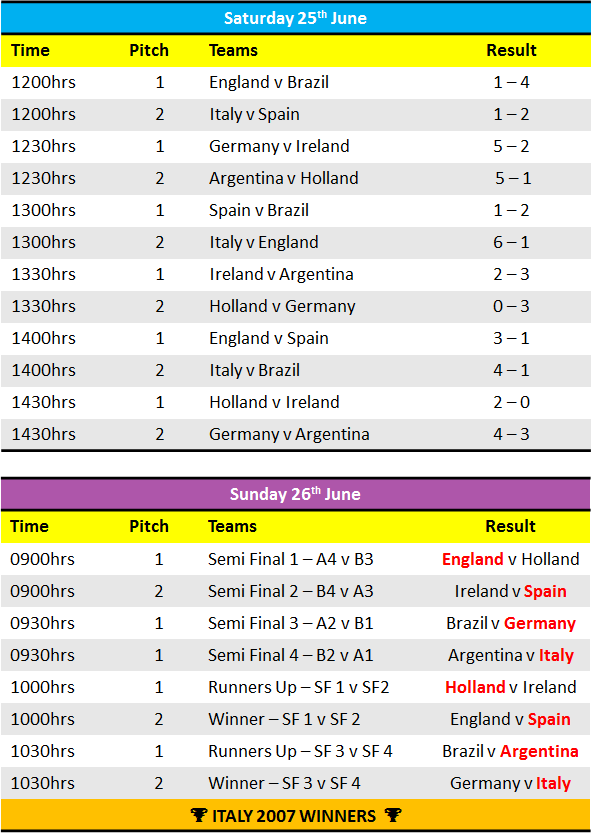The width and height of the screenshot is (591, 838).
Task: Click the right trophy icon after WINNERS
Action: coord(393,815)
